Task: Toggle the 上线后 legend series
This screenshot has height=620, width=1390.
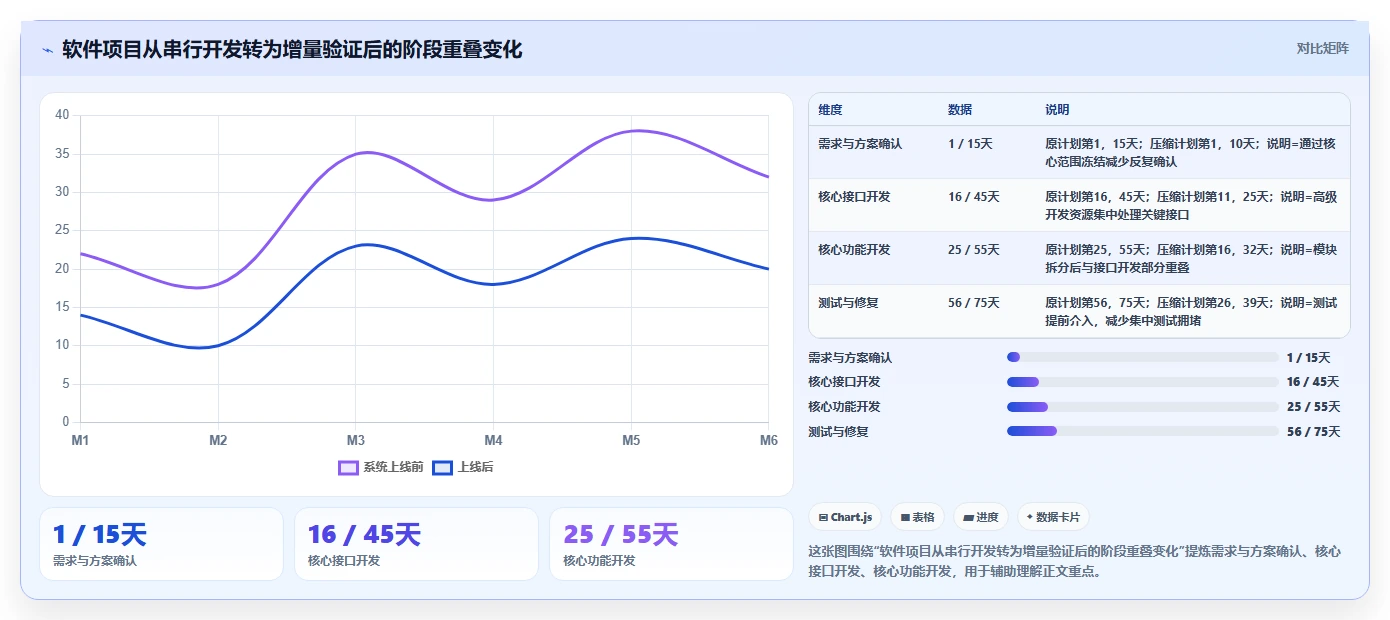Action: coord(462,467)
